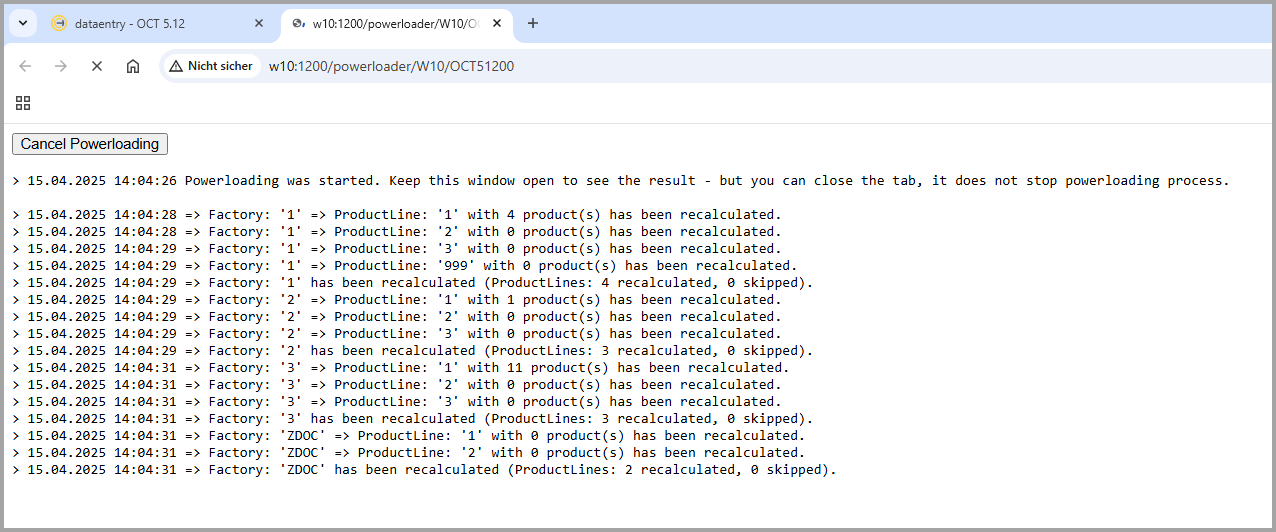Click the Factory 'ZDOC' recalculated summary line
Screen dimensions: 1276x532
[x=430, y=470]
